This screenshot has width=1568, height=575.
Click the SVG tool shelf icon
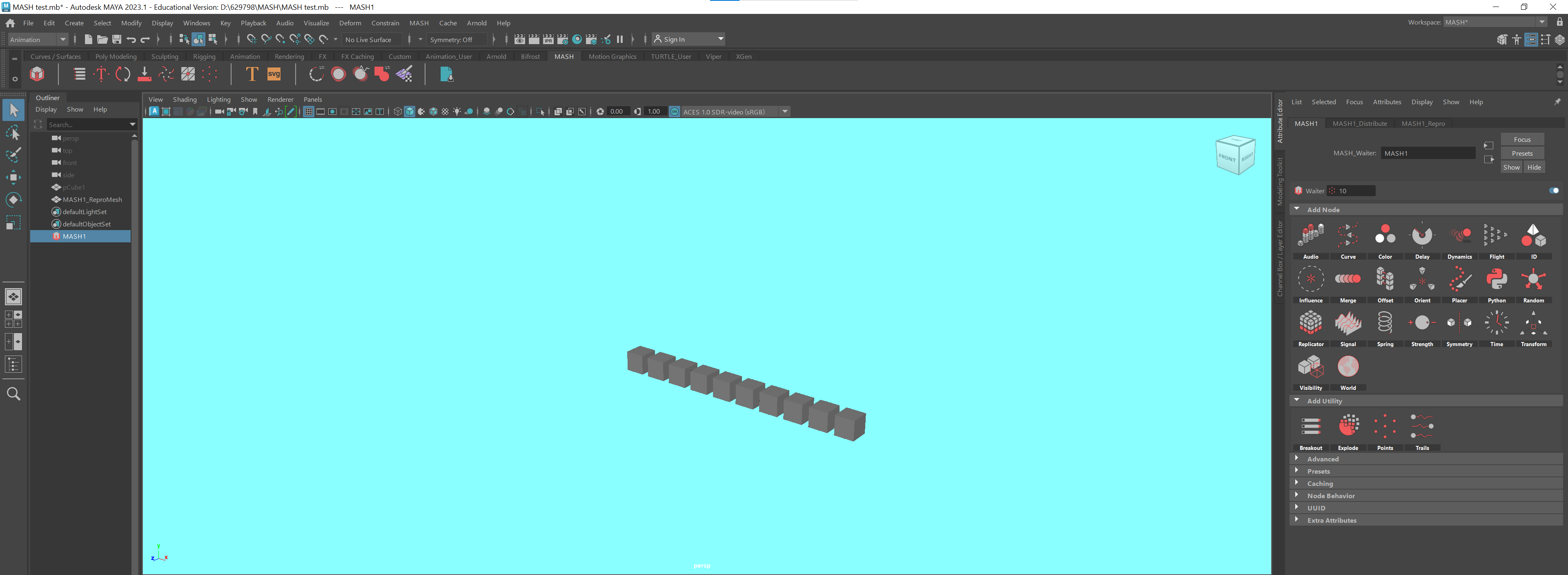click(274, 74)
